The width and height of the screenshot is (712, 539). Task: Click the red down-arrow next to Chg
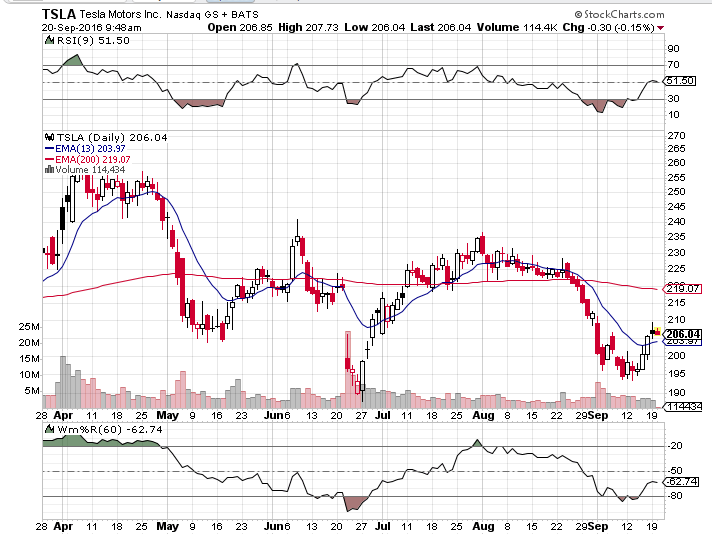(x=660, y=28)
